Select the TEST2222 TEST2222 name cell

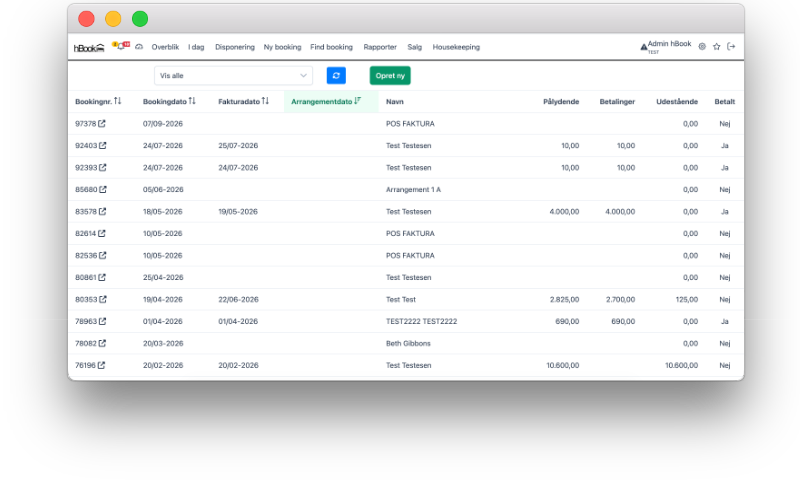421,321
